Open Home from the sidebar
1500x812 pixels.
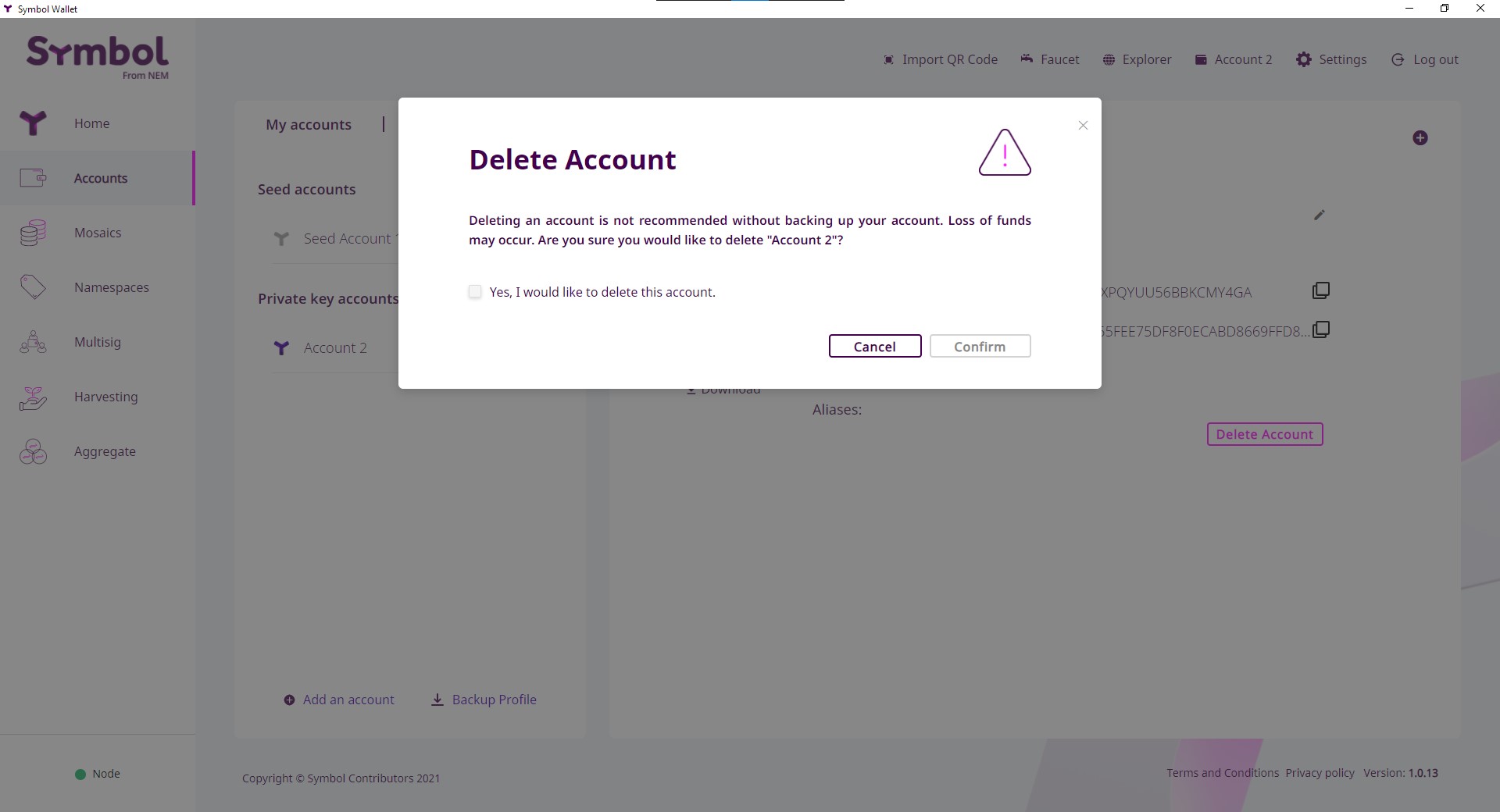coord(91,123)
